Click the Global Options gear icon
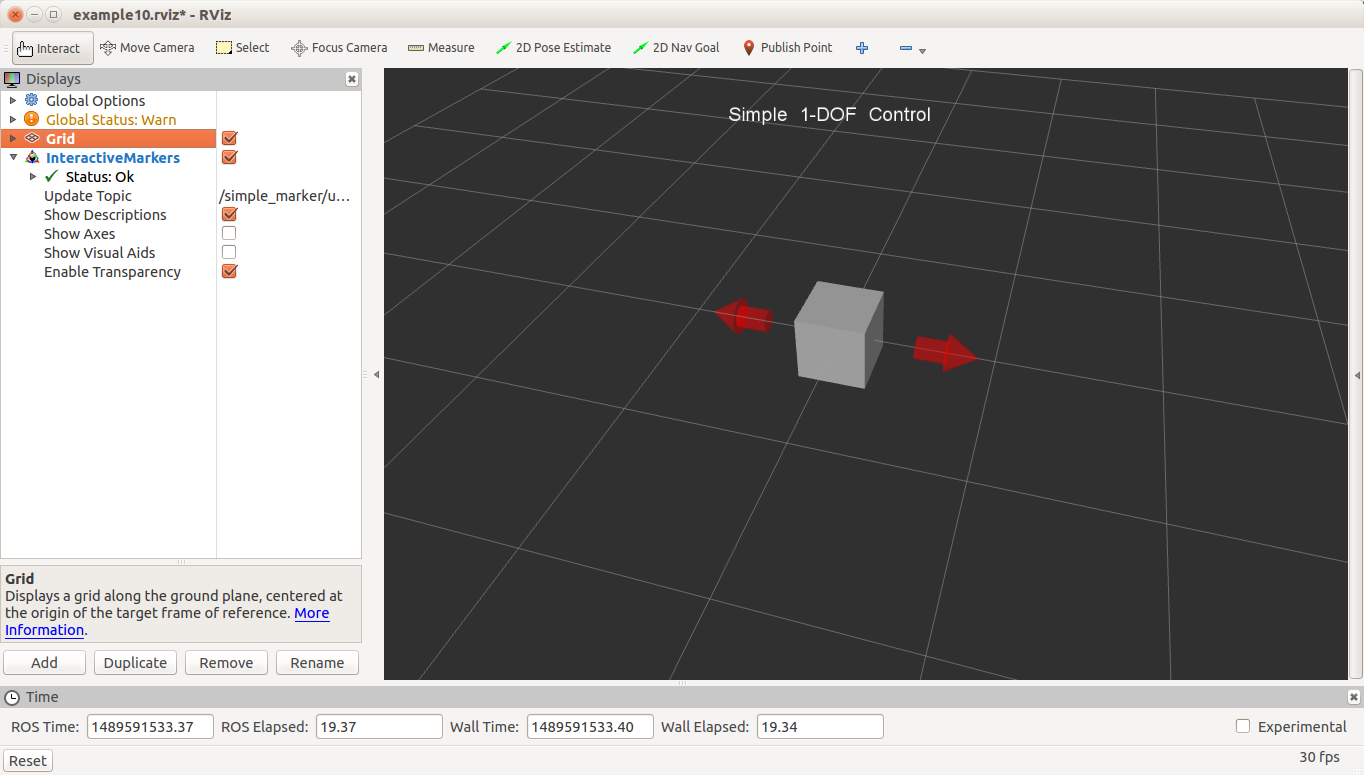 click(32, 100)
